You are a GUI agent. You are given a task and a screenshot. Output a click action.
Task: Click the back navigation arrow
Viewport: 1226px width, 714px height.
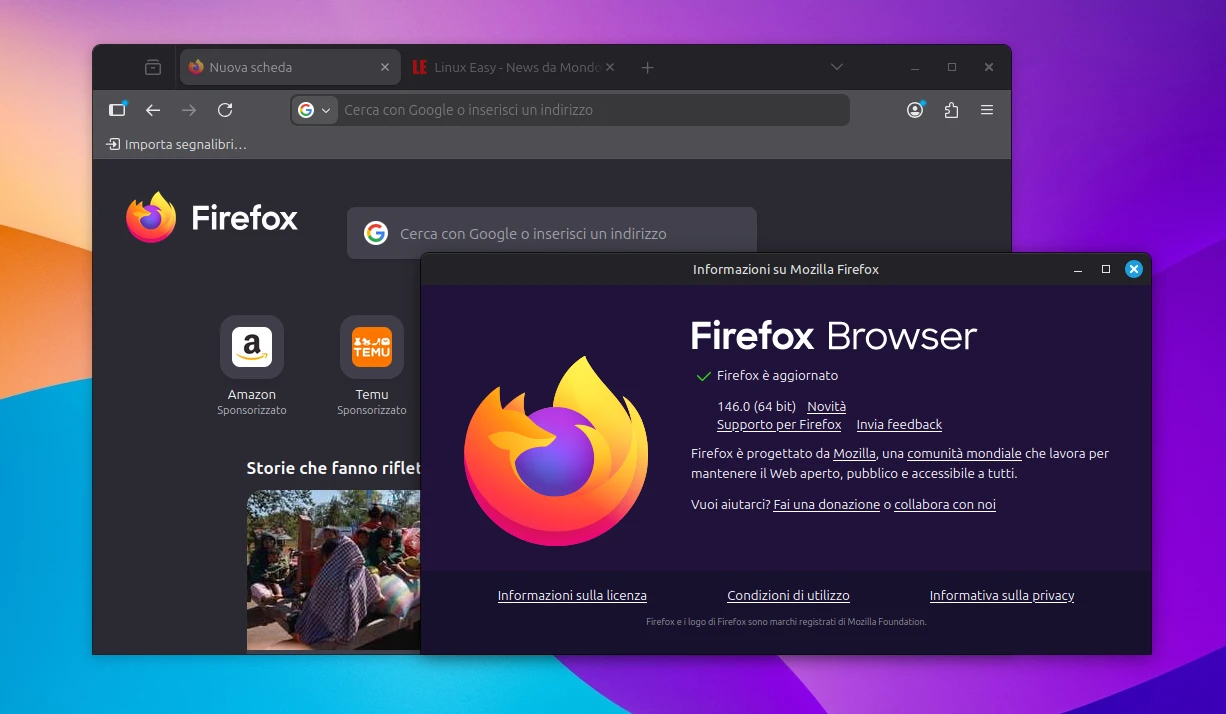[x=152, y=110]
